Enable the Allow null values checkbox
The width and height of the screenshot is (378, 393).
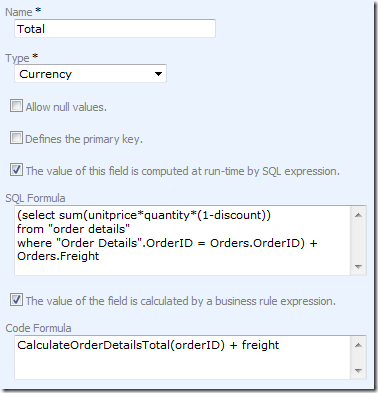pyautogui.click(x=16, y=106)
